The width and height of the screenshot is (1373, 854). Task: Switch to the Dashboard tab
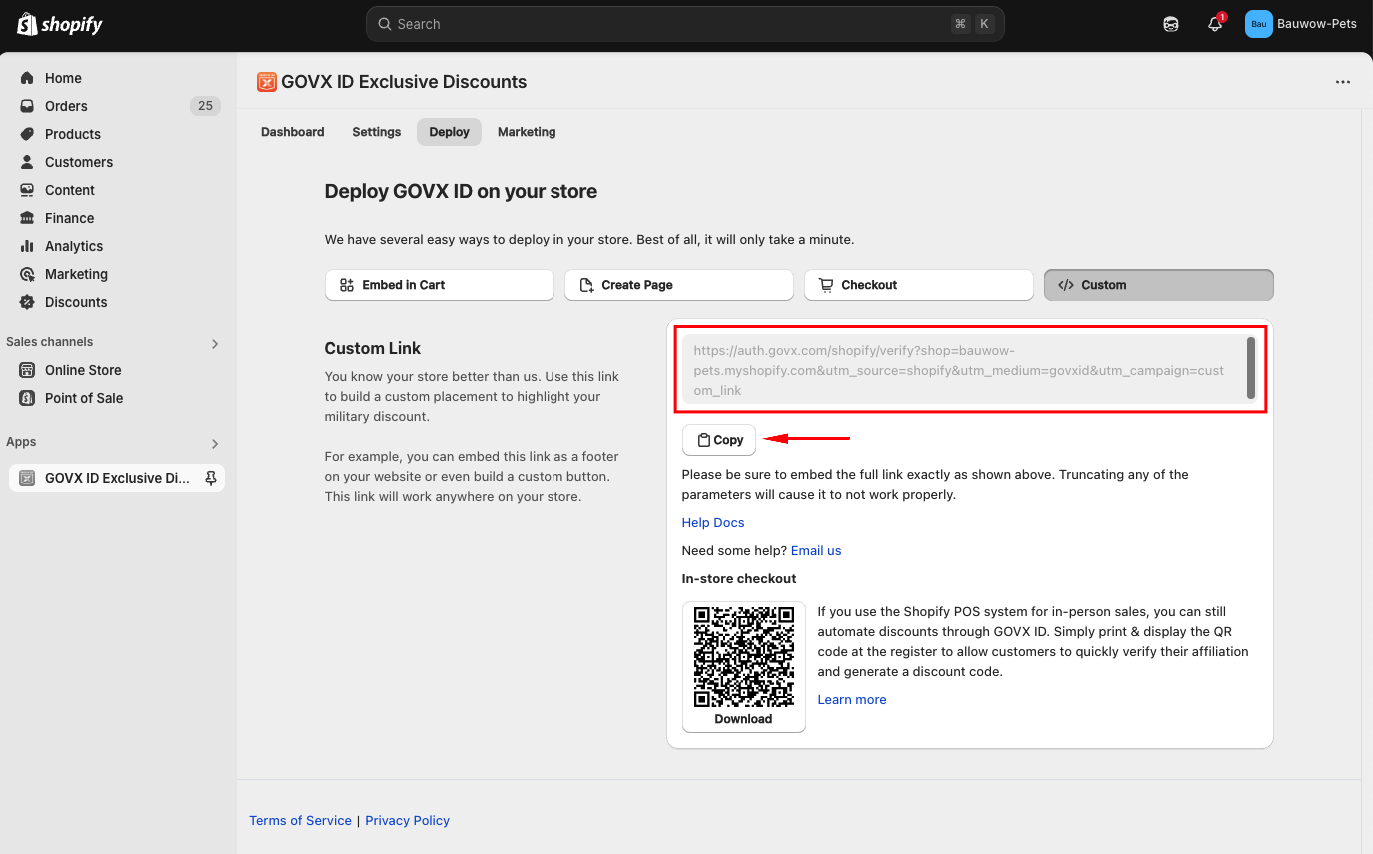click(293, 132)
